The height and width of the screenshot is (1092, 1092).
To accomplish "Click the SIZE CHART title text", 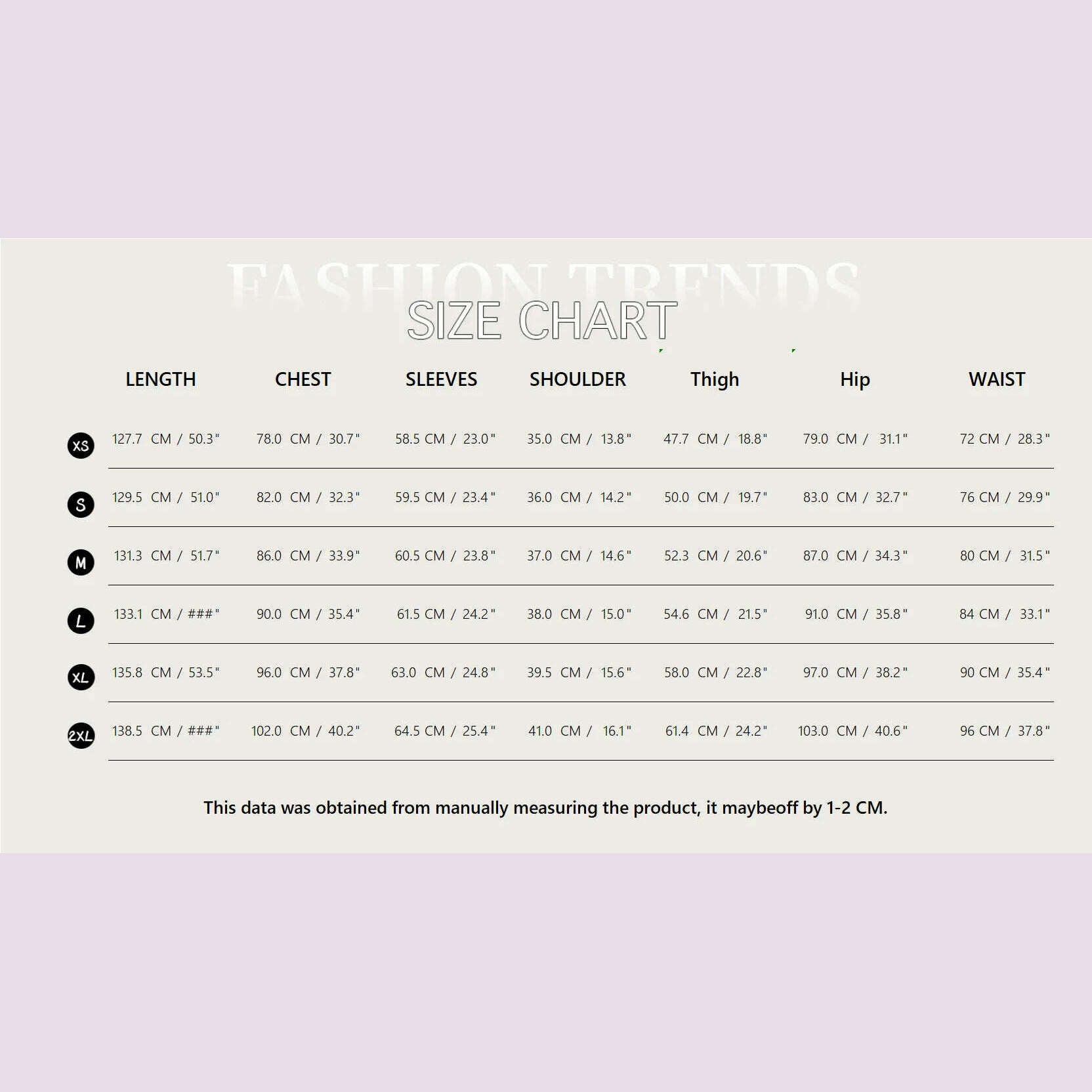I will point(542,320).
